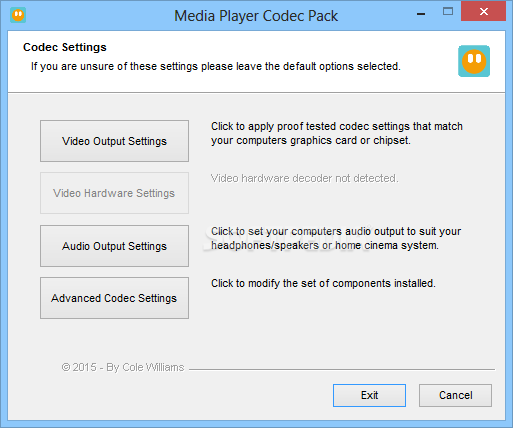The image size is (513, 428).
Task: Close the window with the red X
Action: click(x=483, y=12)
